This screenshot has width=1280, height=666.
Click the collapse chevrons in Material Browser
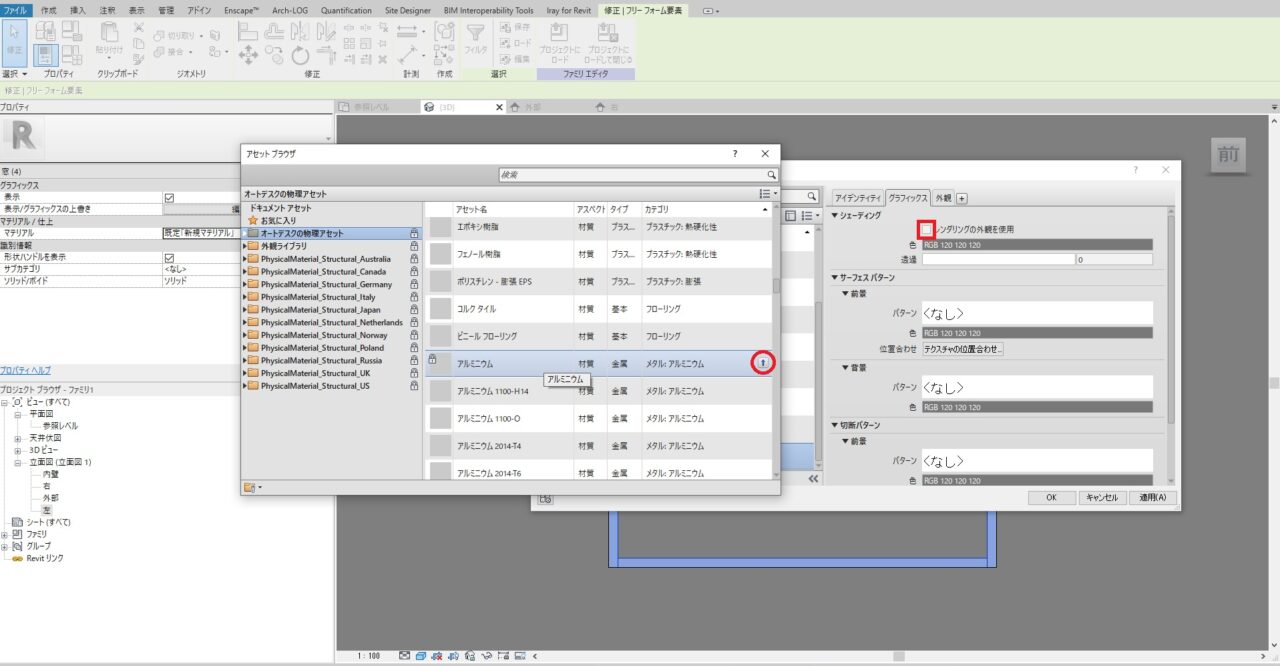813,479
